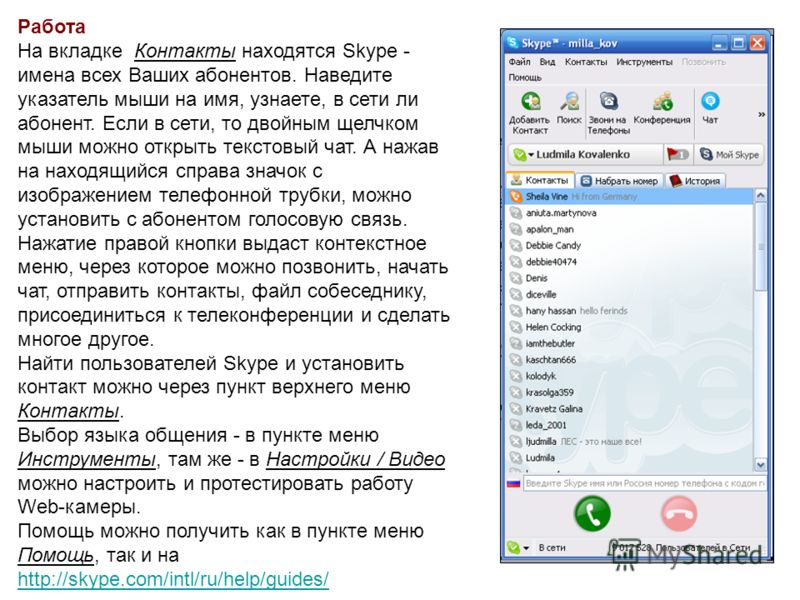Switch to the Набрать номер tab
The width and height of the screenshot is (800, 600).
(620, 181)
